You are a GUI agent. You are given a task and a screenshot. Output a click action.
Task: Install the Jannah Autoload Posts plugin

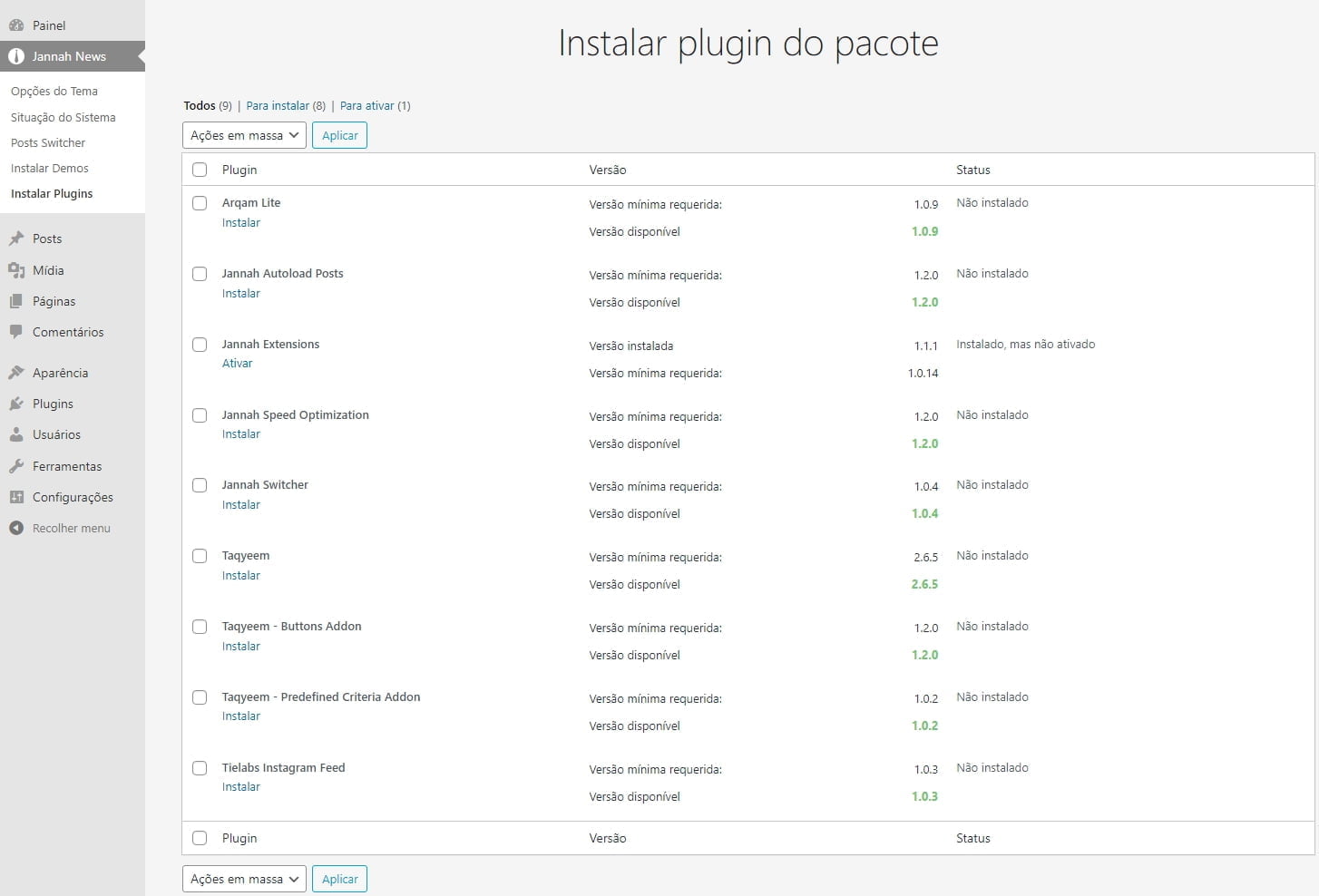coord(241,293)
